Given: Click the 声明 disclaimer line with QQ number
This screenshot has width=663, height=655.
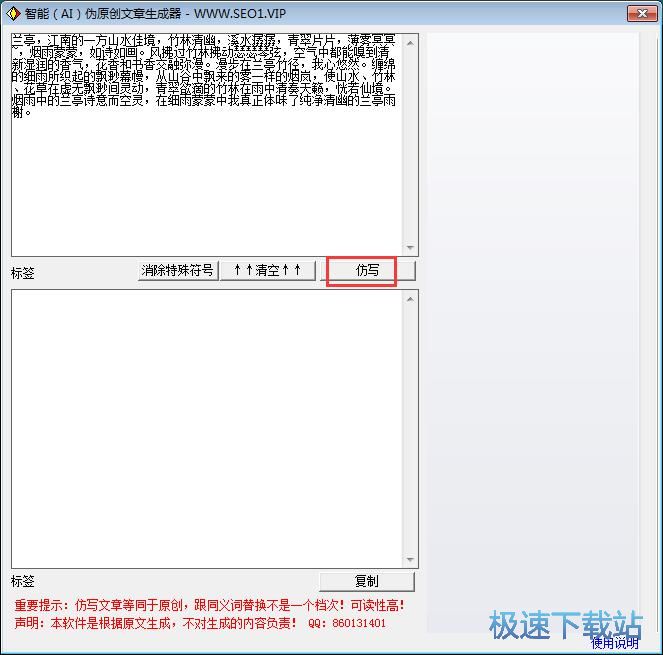Looking at the screenshot, I should point(200,623).
